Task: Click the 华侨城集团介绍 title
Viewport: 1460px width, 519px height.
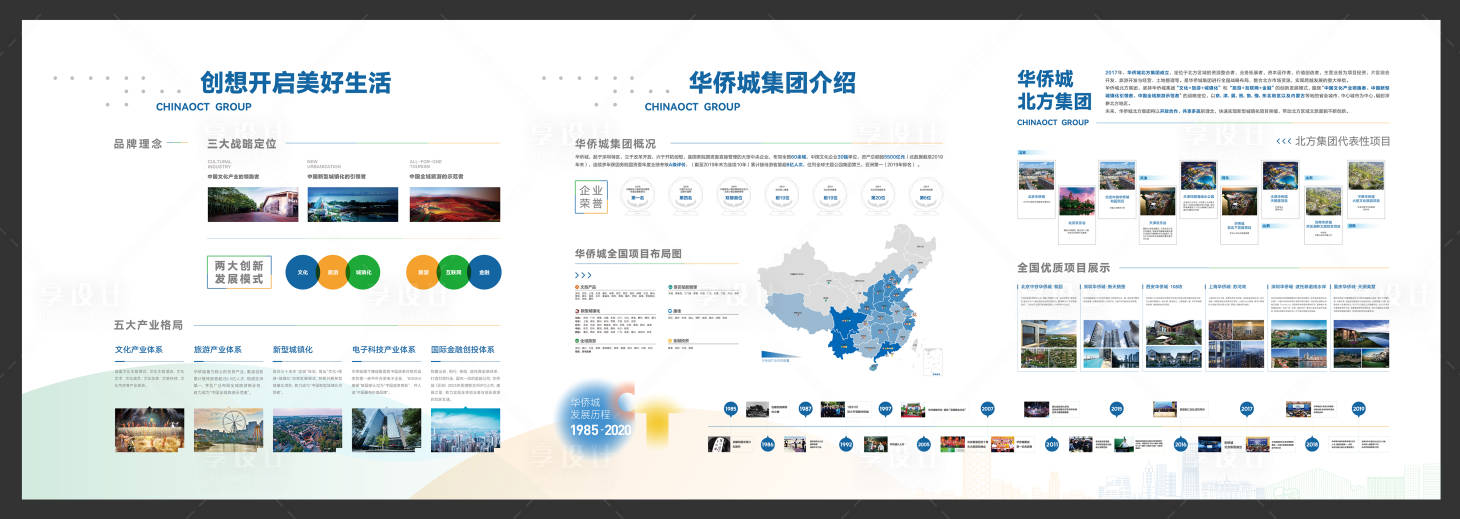Action: point(772,82)
